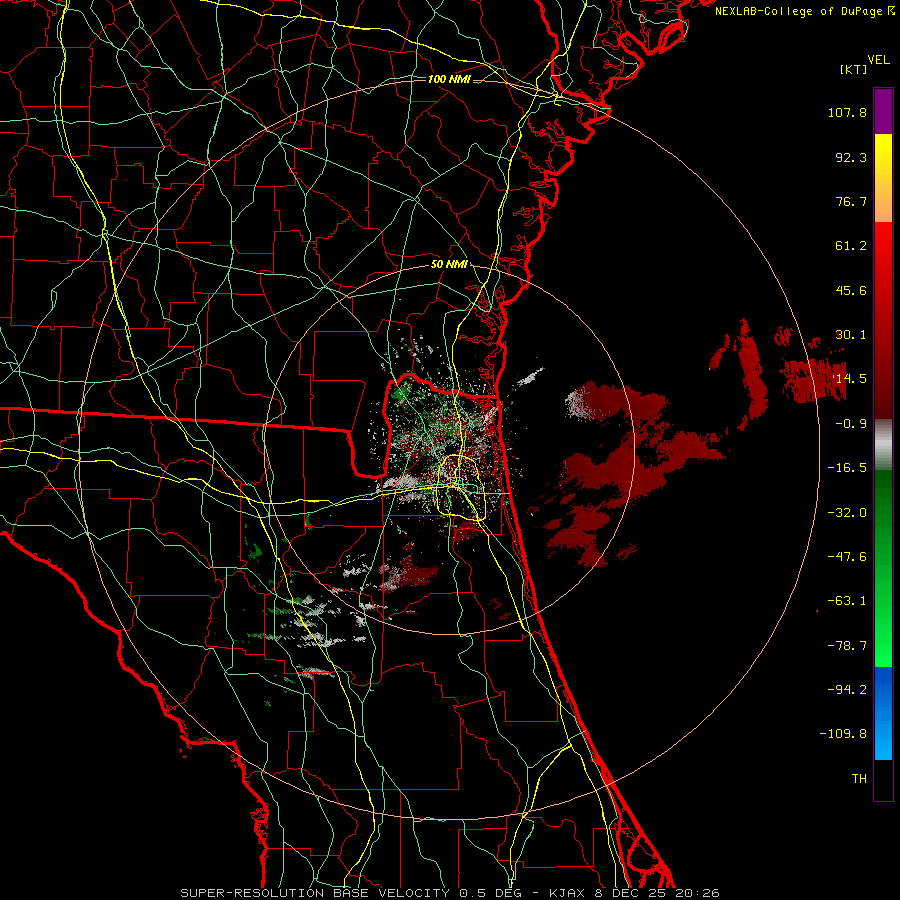
Task: Select the -63.1 legend value
Action: 847,601
